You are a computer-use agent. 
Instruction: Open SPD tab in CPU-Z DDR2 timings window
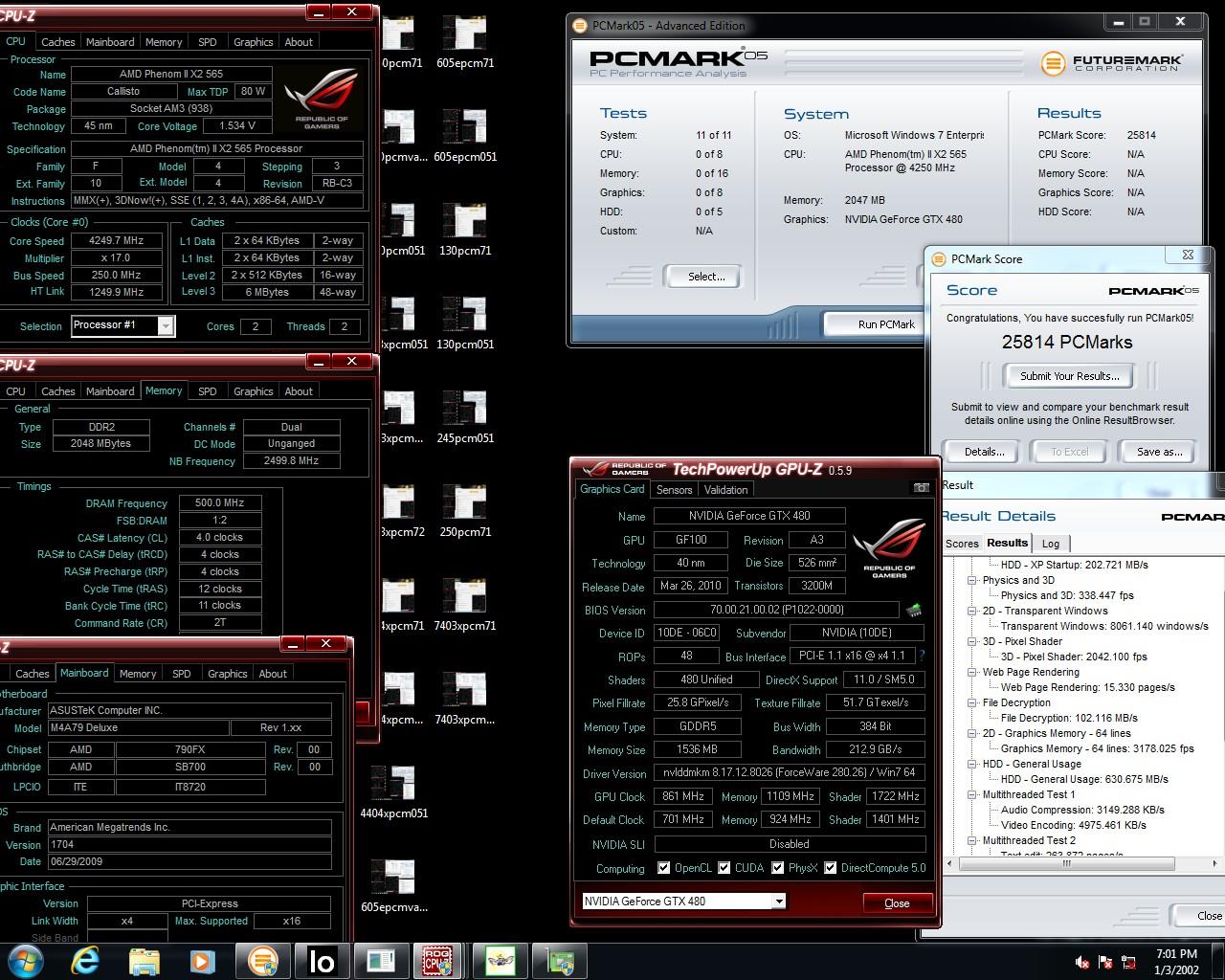[x=207, y=391]
